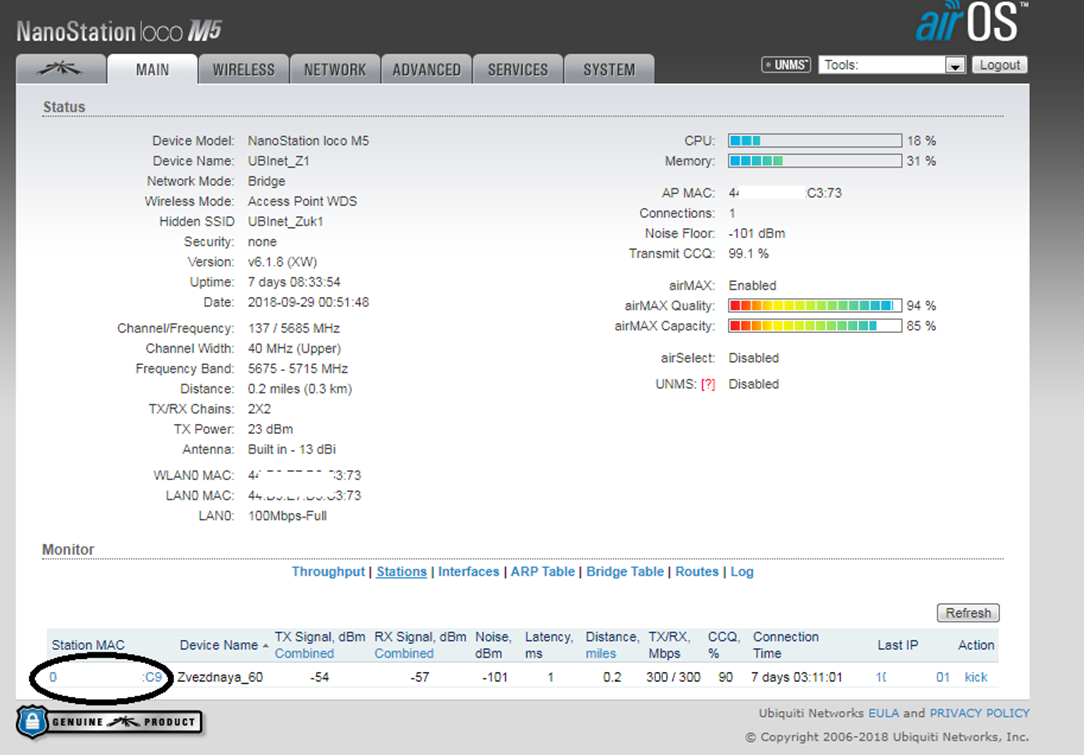1084x755 pixels.
Task: Click the Refresh button
Action: [x=968, y=613]
